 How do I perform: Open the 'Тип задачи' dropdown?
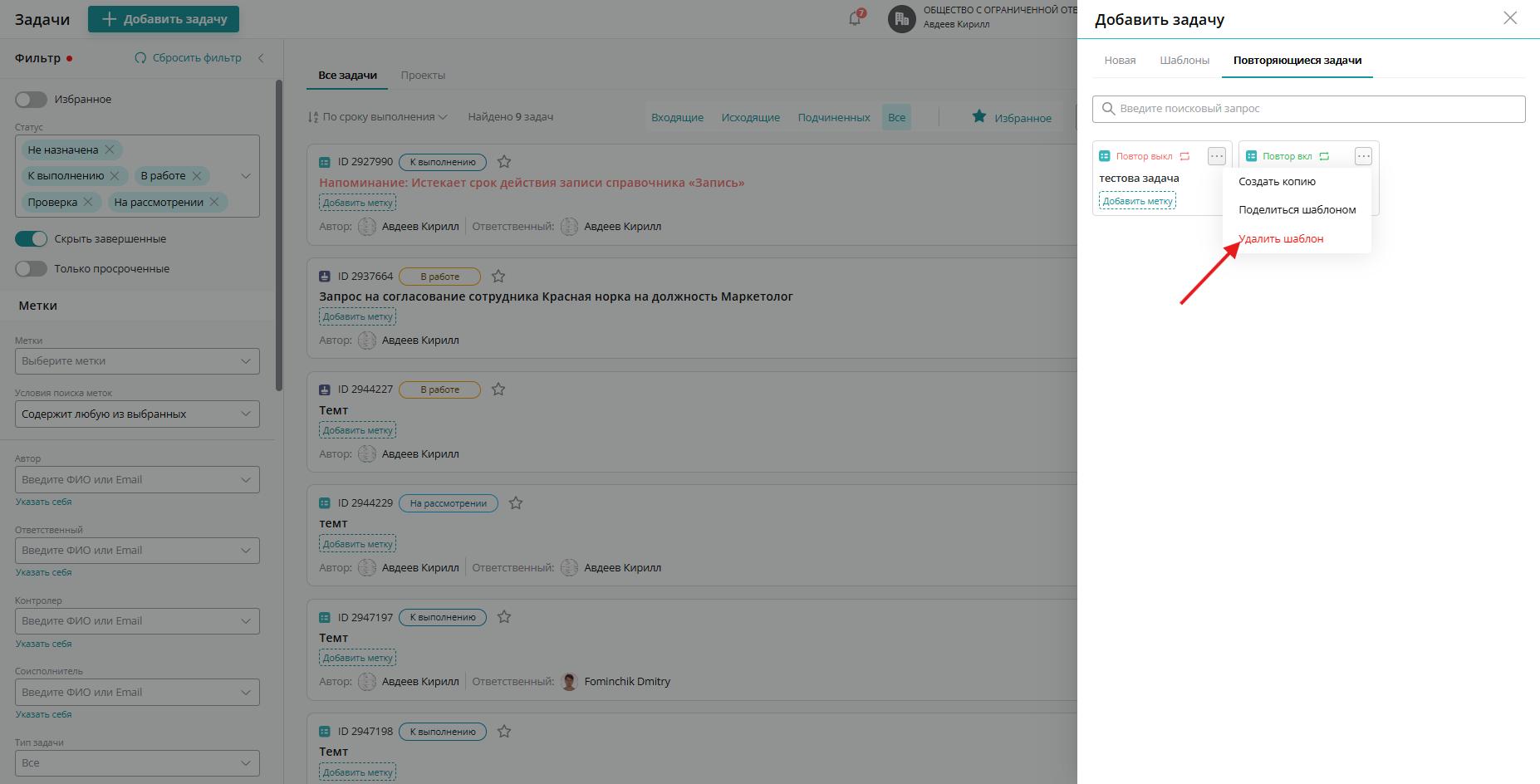pos(137,763)
